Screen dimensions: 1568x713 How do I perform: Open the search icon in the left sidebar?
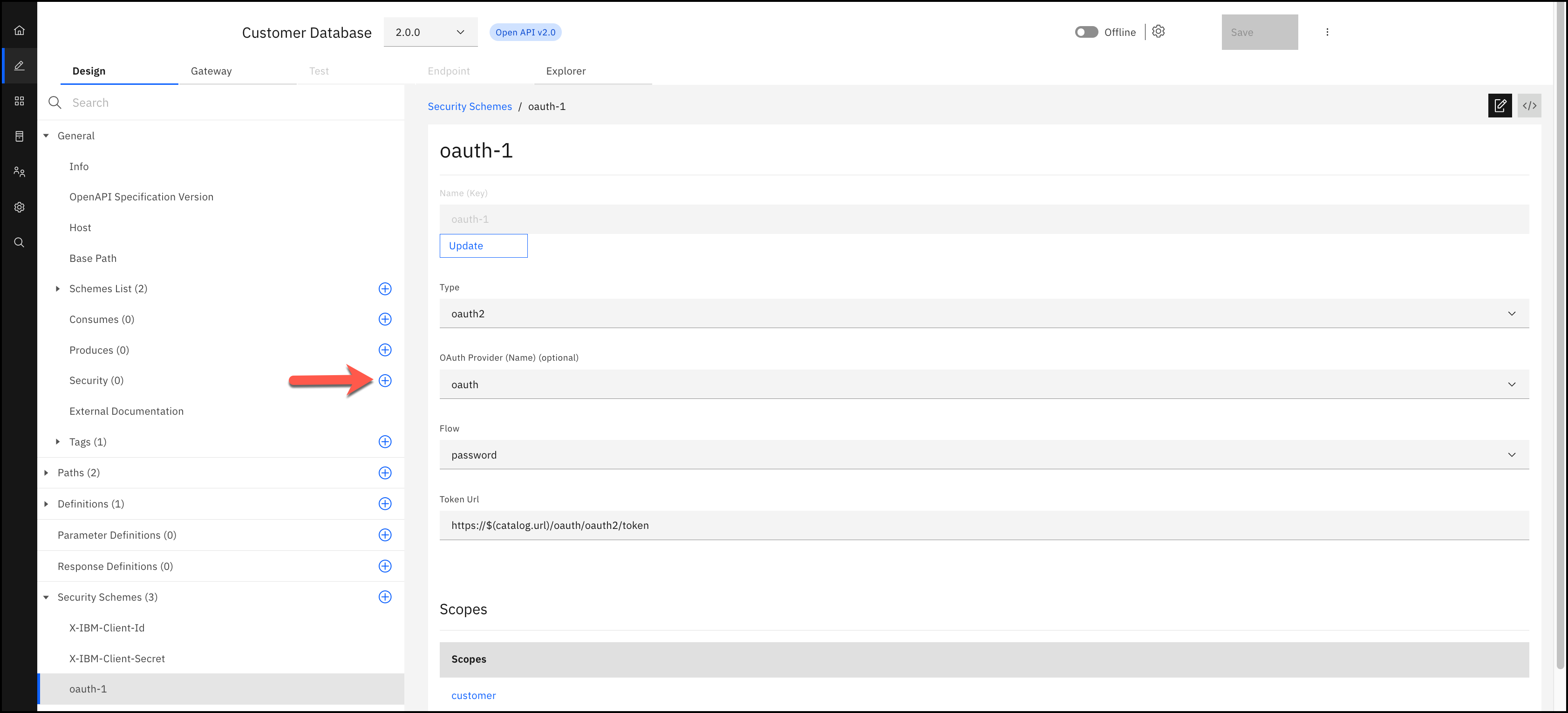(19, 242)
